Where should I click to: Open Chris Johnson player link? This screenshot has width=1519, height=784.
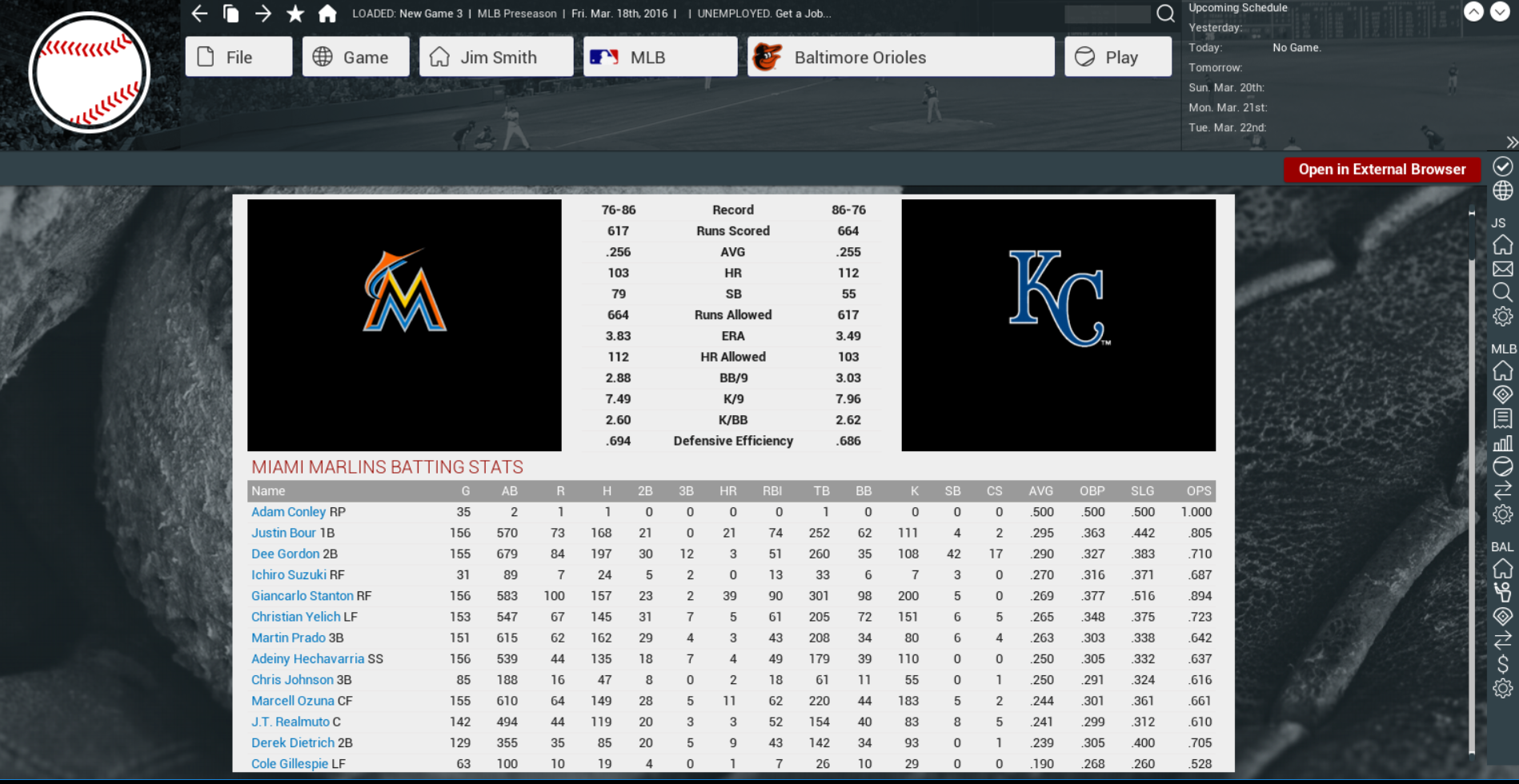tap(292, 680)
